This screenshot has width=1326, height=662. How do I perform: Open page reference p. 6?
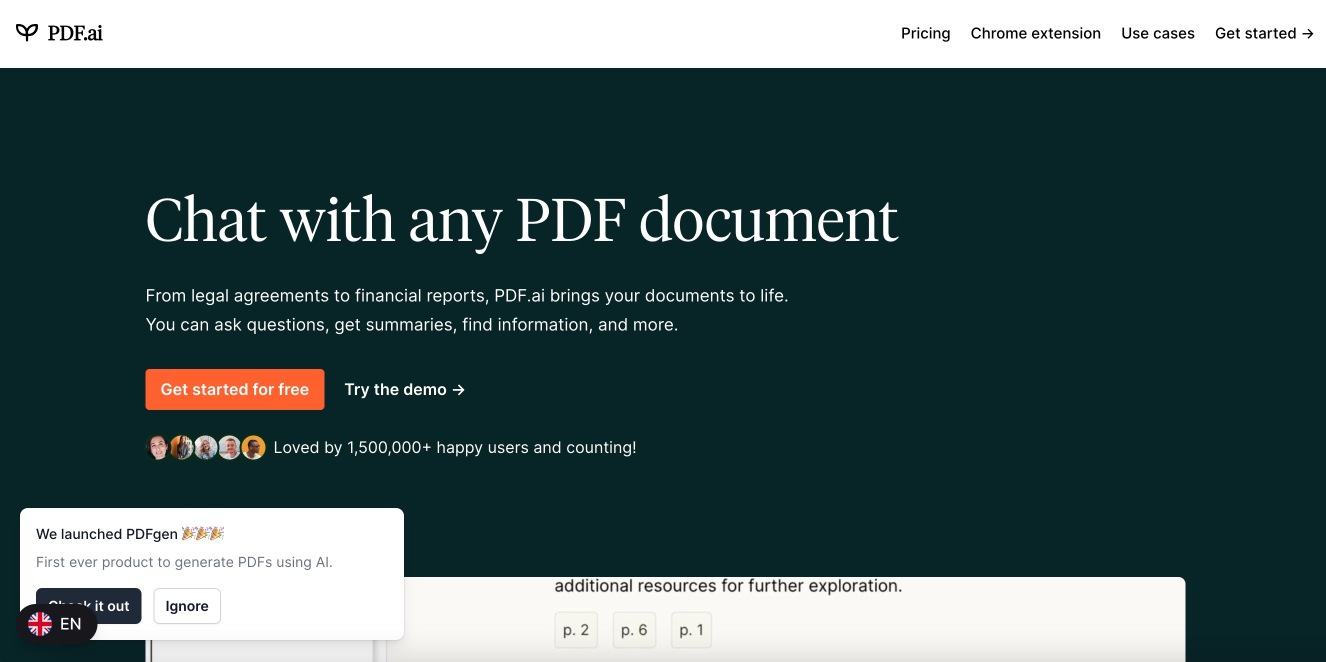(x=634, y=630)
